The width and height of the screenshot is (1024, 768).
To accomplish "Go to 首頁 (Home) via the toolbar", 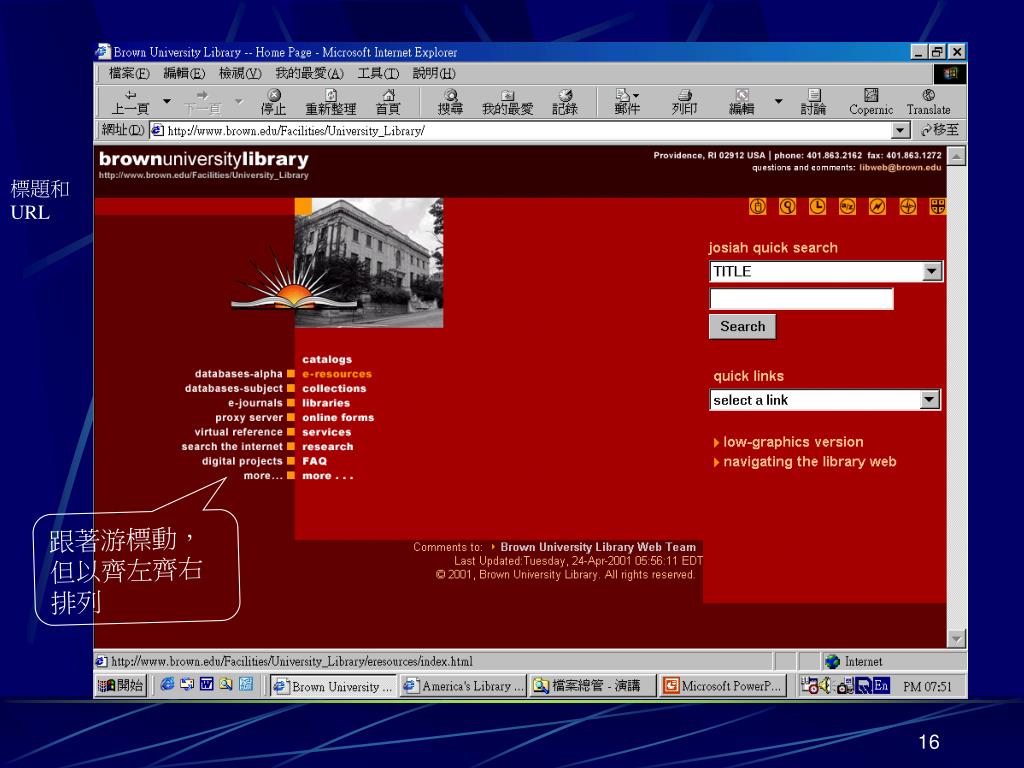I will click(388, 103).
